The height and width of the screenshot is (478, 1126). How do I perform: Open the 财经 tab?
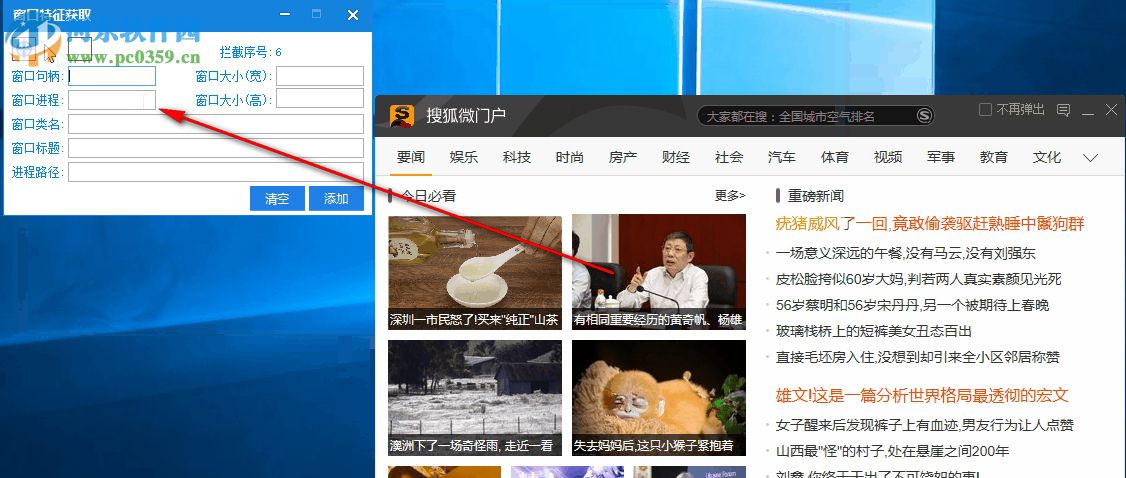676,157
